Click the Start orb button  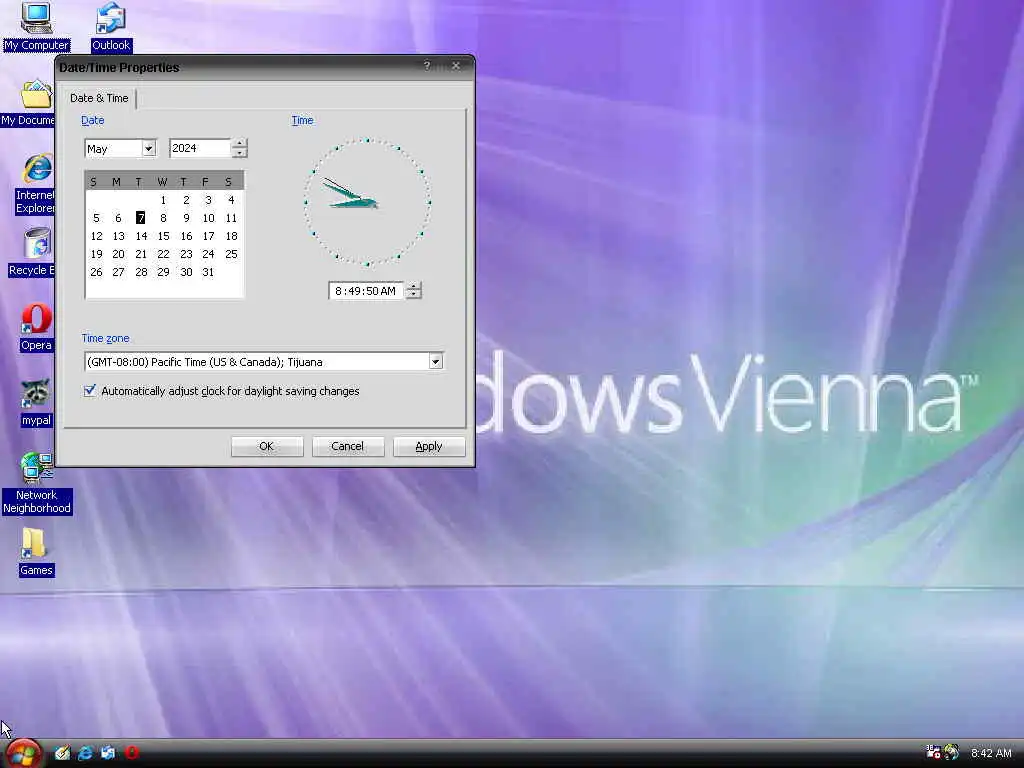pyautogui.click(x=24, y=753)
